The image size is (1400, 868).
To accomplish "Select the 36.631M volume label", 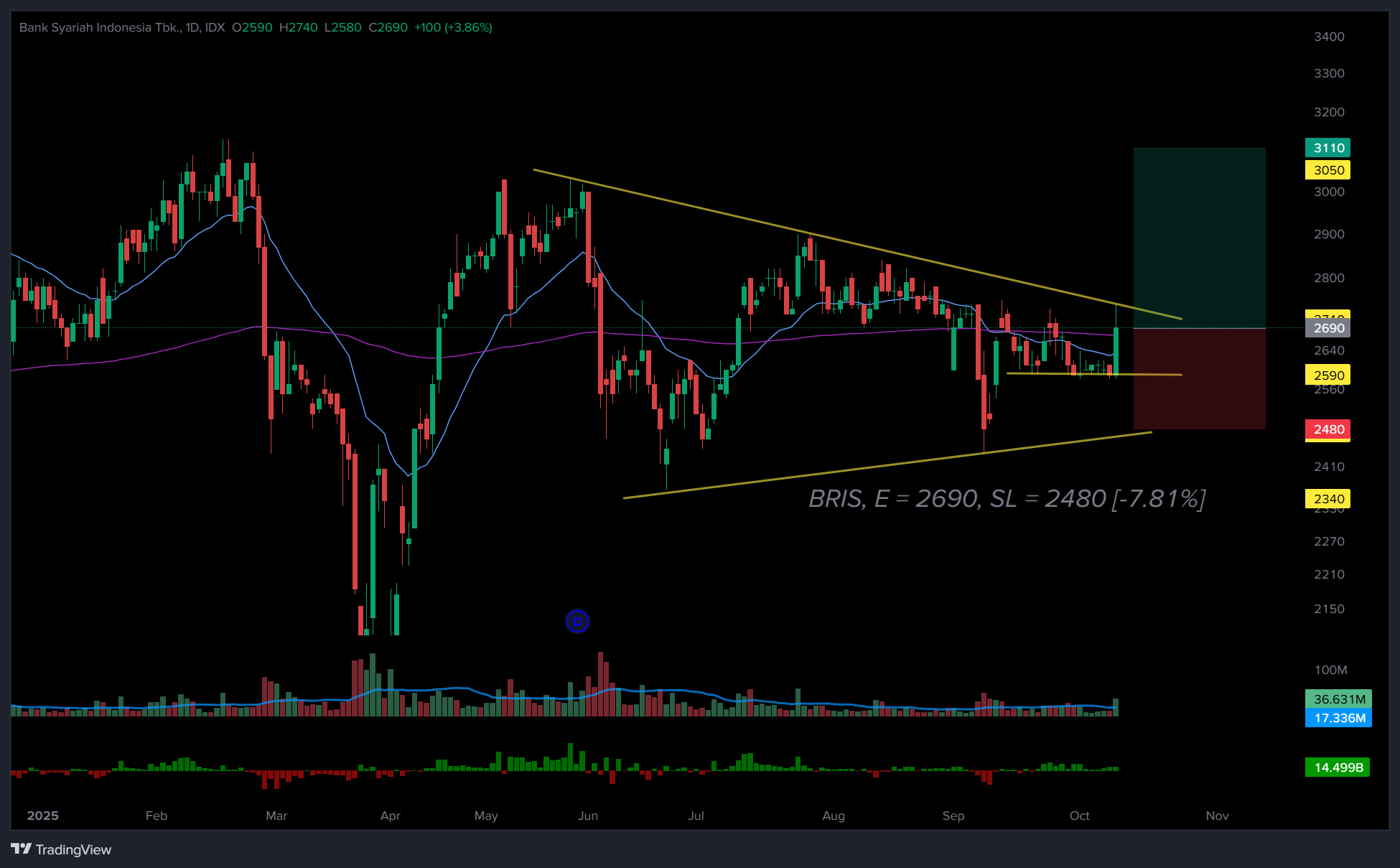I will 1338,699.
